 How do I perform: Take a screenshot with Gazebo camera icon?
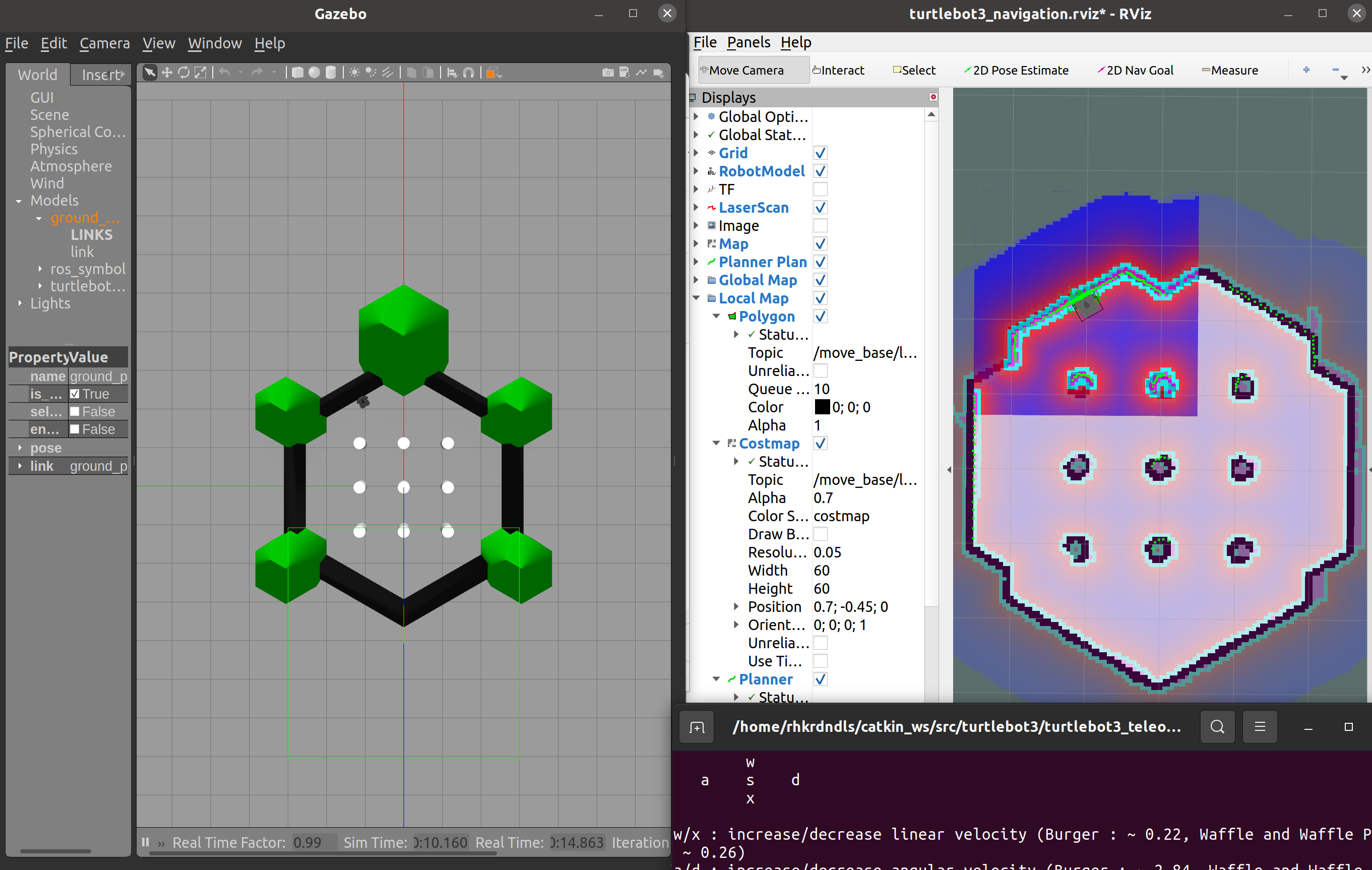pos(608,73)
